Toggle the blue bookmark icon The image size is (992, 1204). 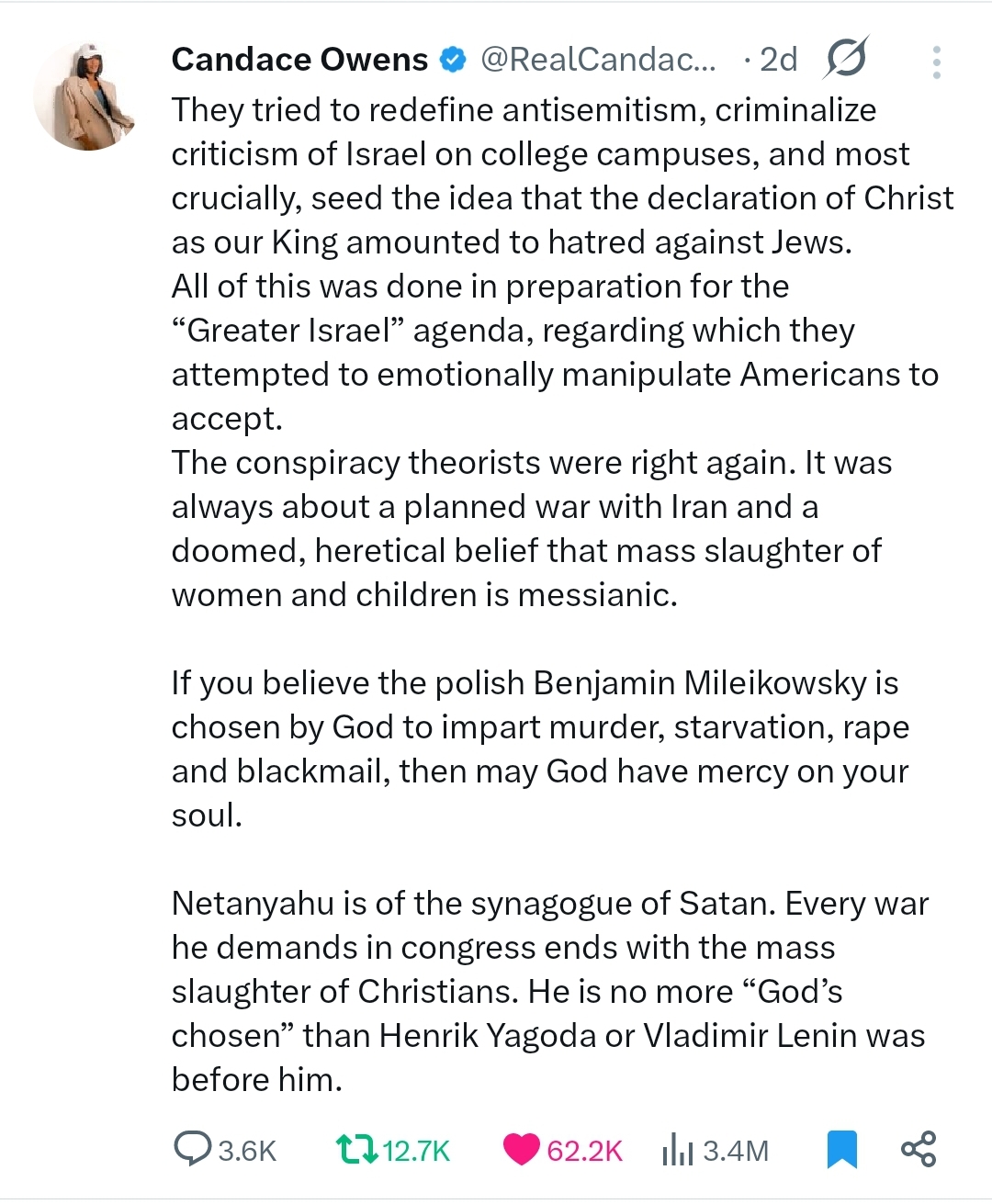click(x=841, y=1150)
